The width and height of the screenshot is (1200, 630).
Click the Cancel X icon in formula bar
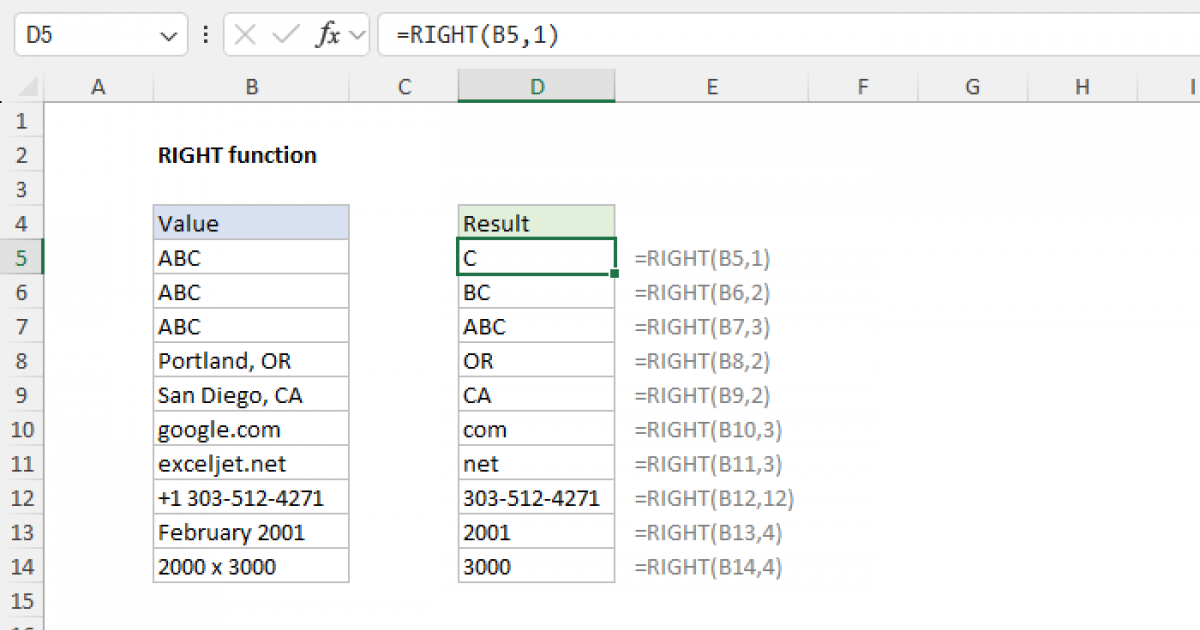point(246,35)
